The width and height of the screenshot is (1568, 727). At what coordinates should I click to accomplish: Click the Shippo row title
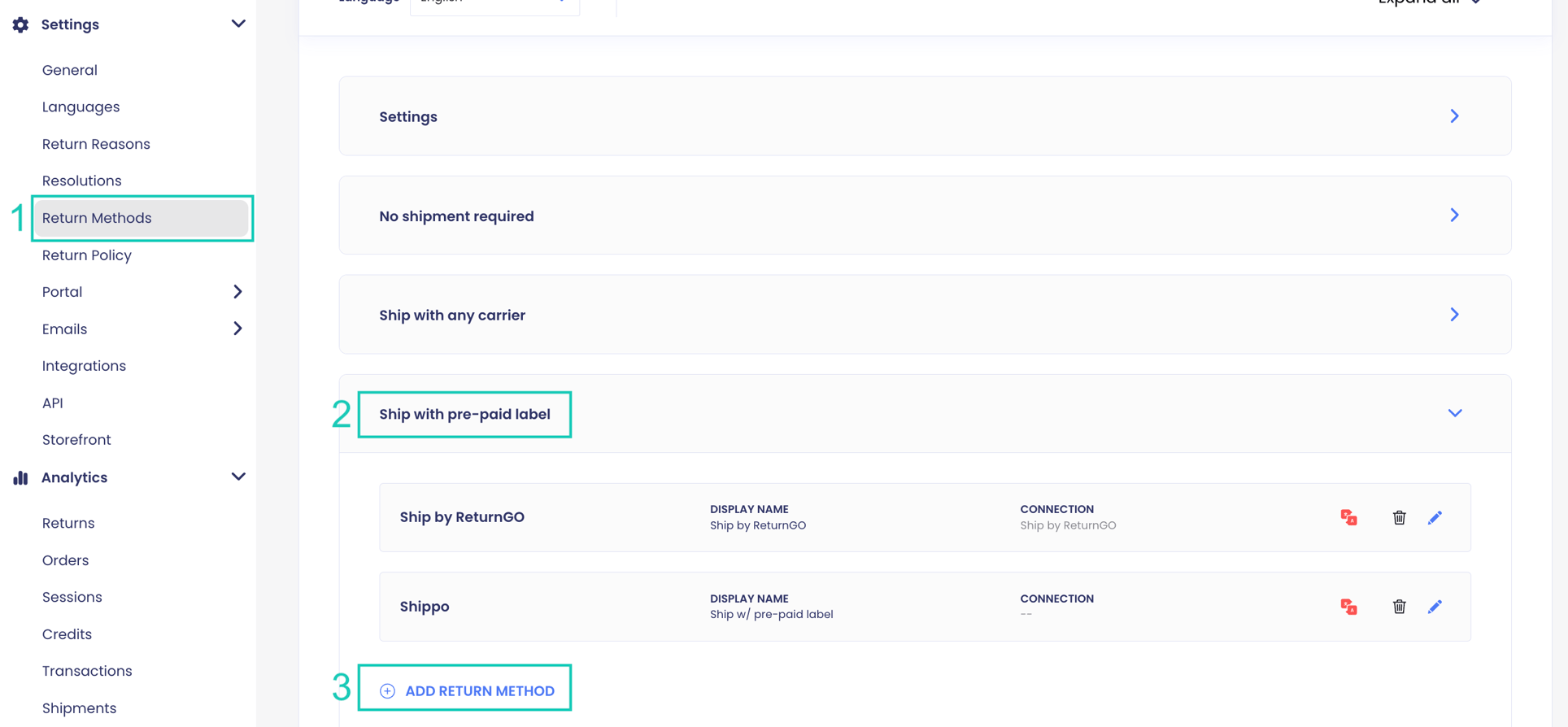(425, 607)
